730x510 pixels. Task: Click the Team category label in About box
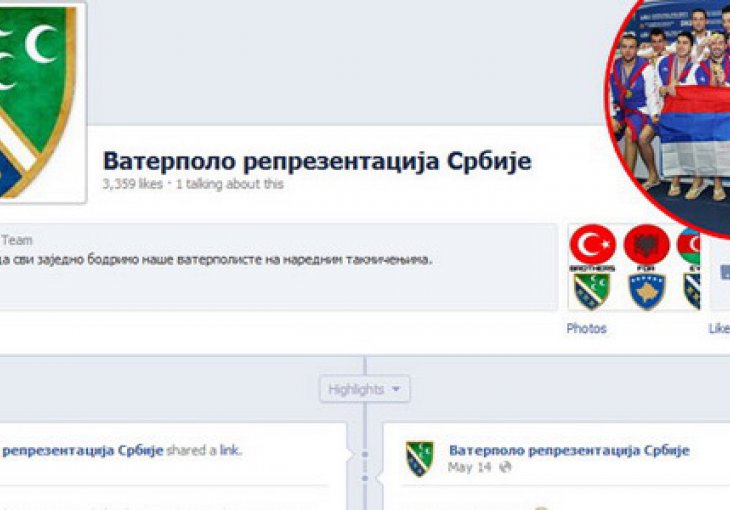pyautogui.click(x=17, y=240)
